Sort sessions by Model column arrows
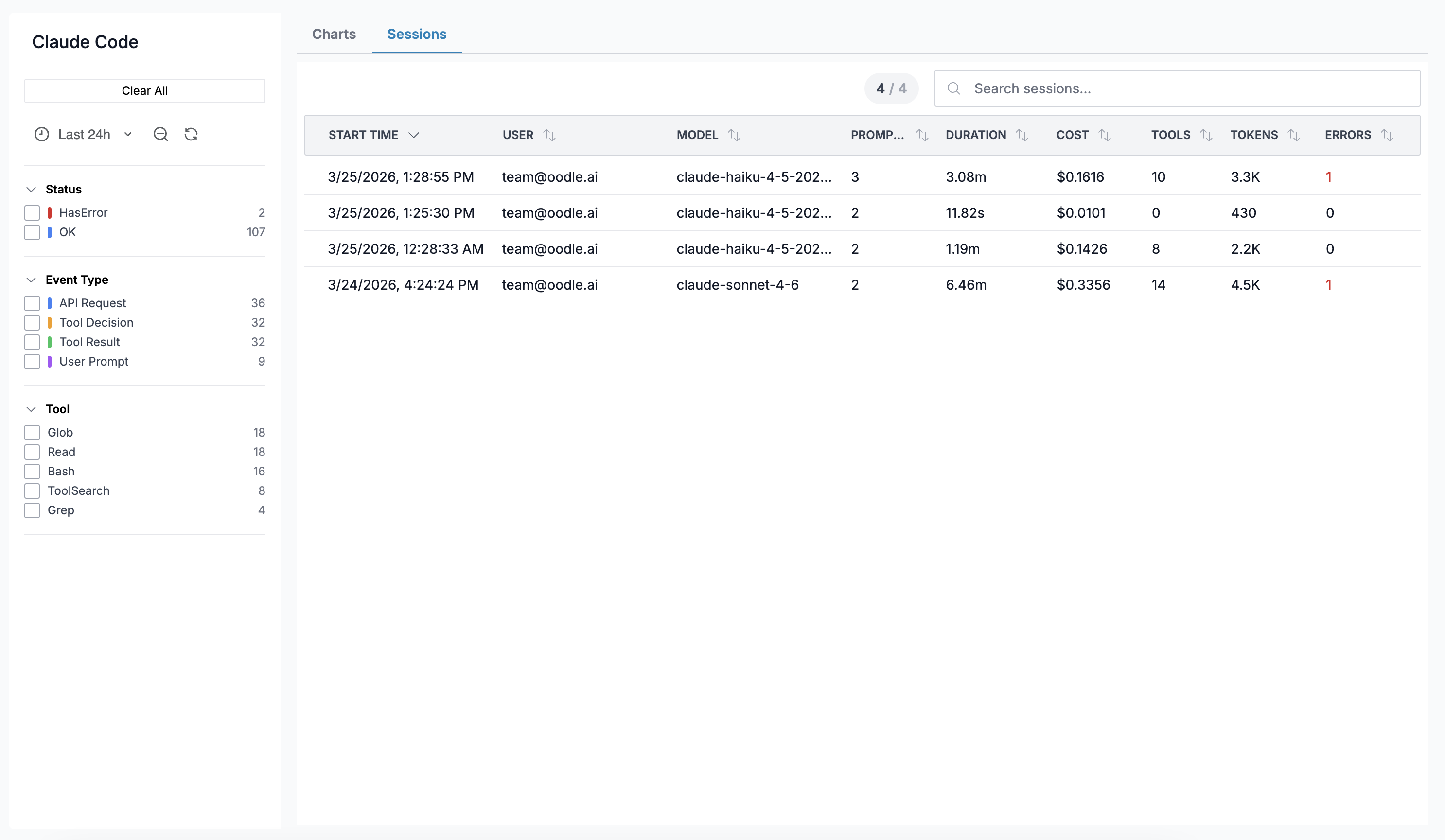The width and height of the screenshot is (1445, 840). tap(734, 135)
